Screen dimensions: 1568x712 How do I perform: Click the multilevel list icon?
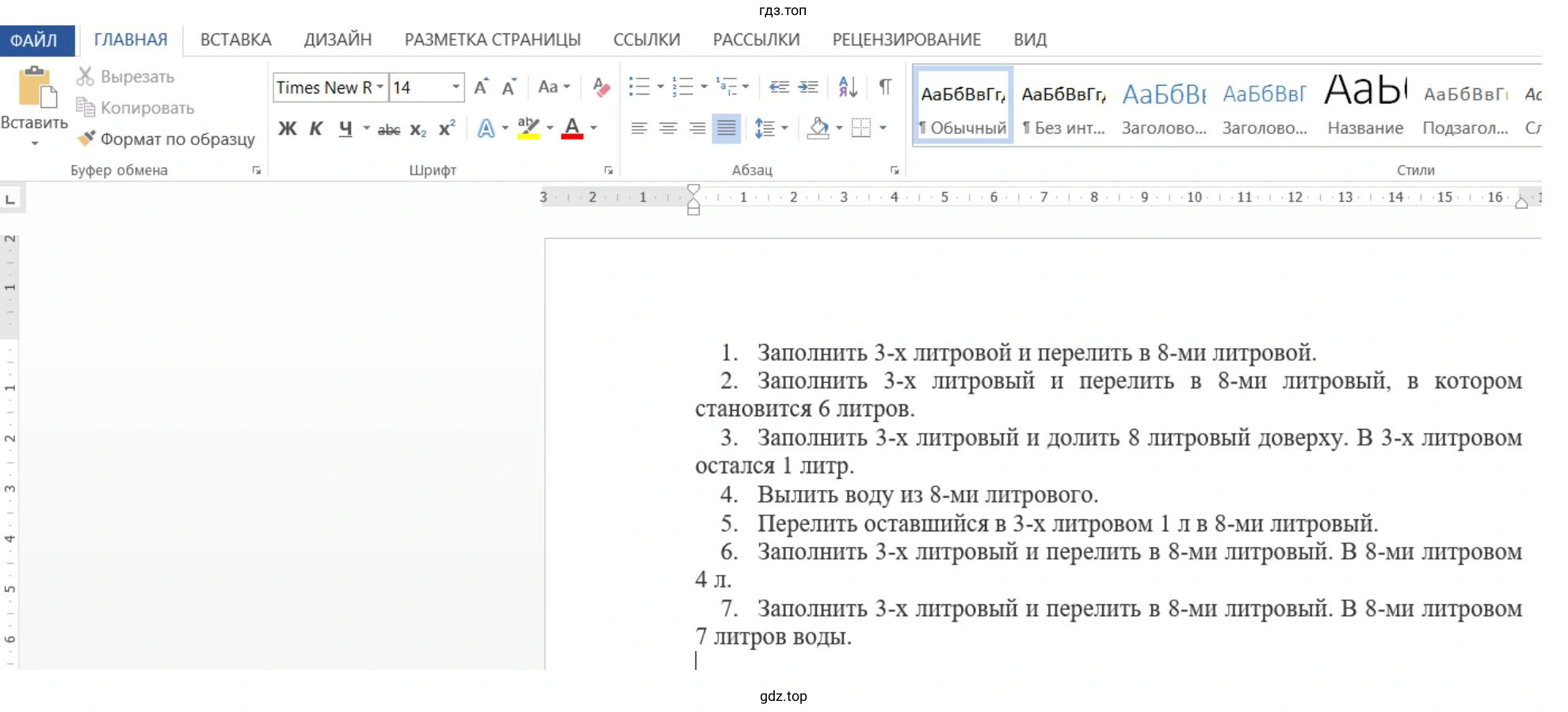click(x=726, y=86)
